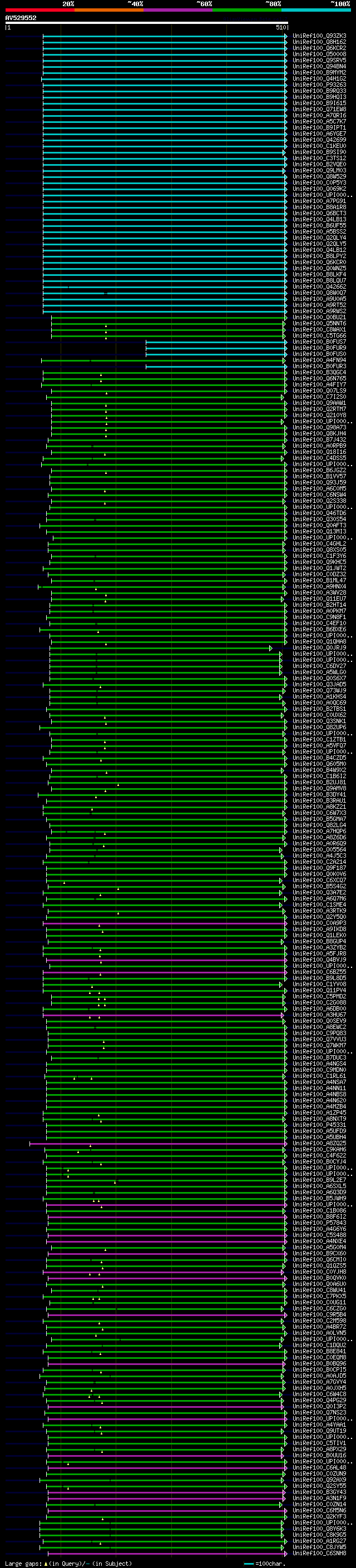Click the cyan ~100% identity legend bar
Viewport: 356px width, 1568px height.
pyautogui.click(x=316, y=11)
